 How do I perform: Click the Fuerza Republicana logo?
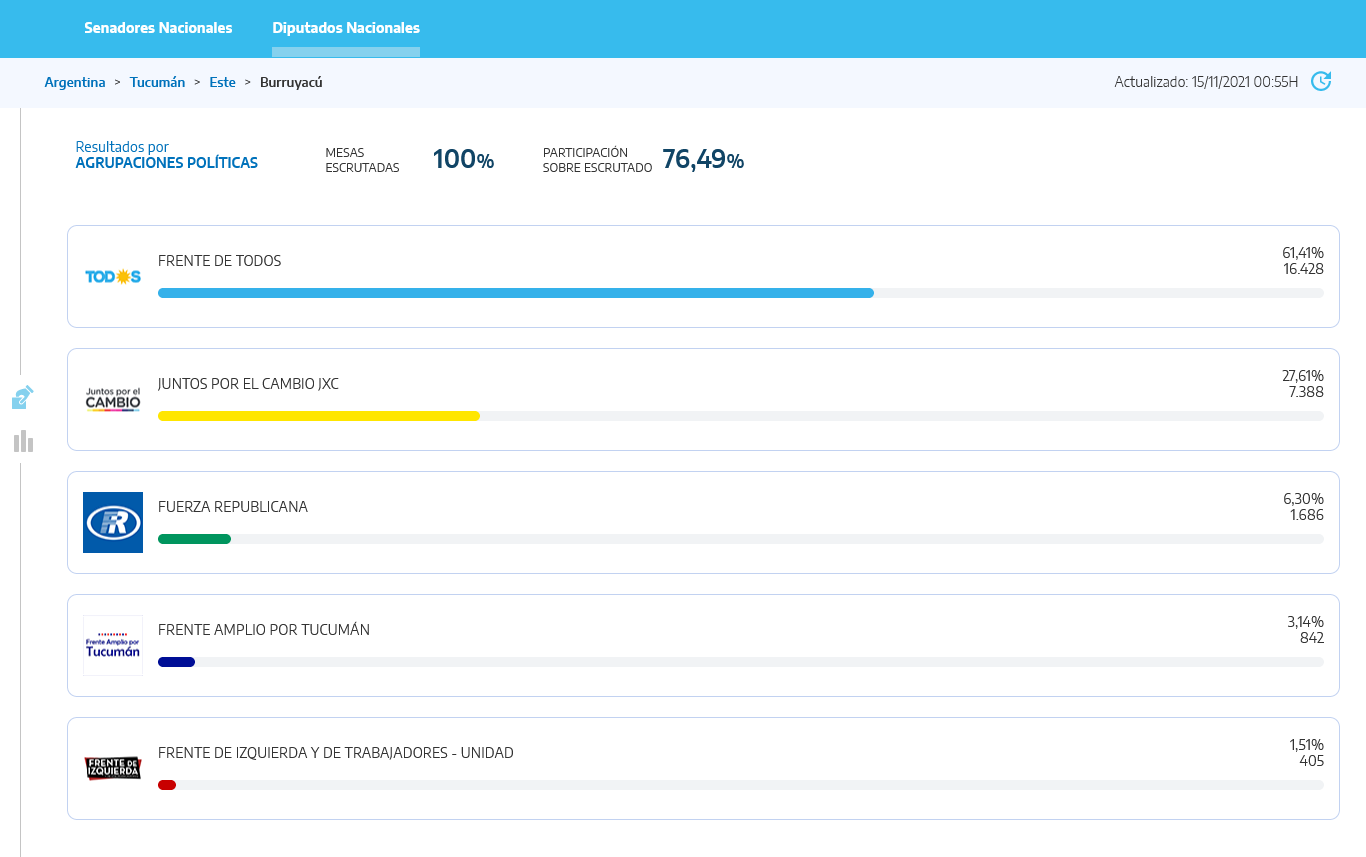click(113, 522)
